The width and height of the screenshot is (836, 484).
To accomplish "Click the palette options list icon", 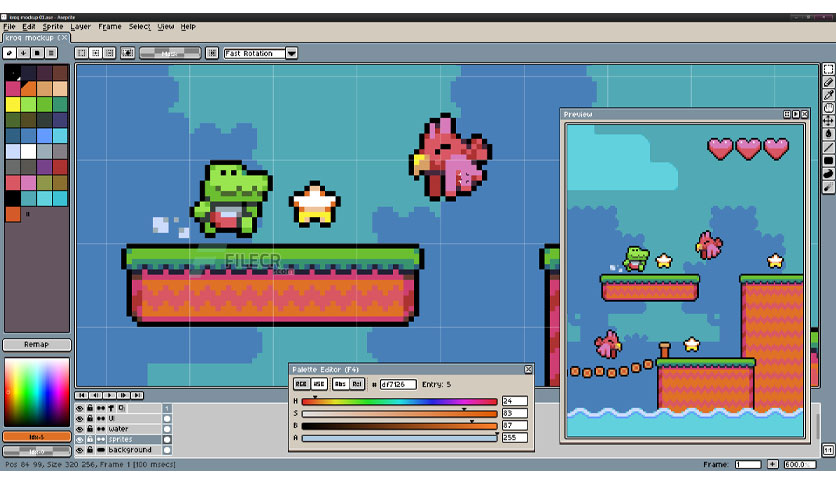I will (x=51, y=53).
